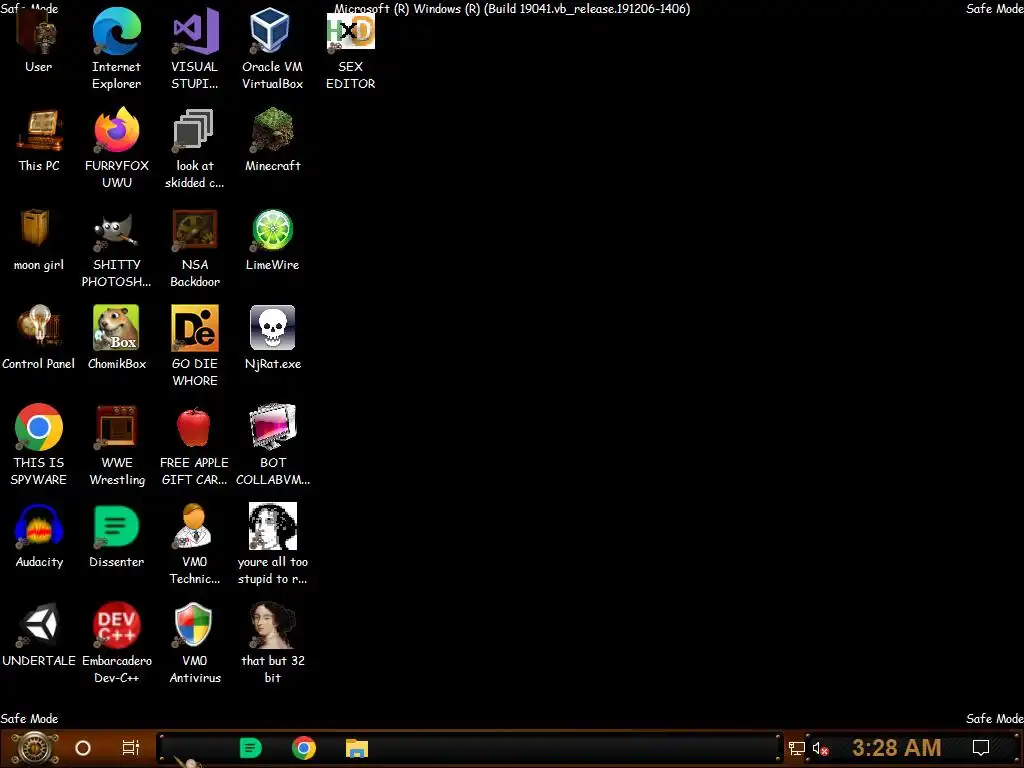Image resolution: width=1024 pixels, height=768 pixels.
Task: Open the notification center icon
Action: [x=981, y=748]
